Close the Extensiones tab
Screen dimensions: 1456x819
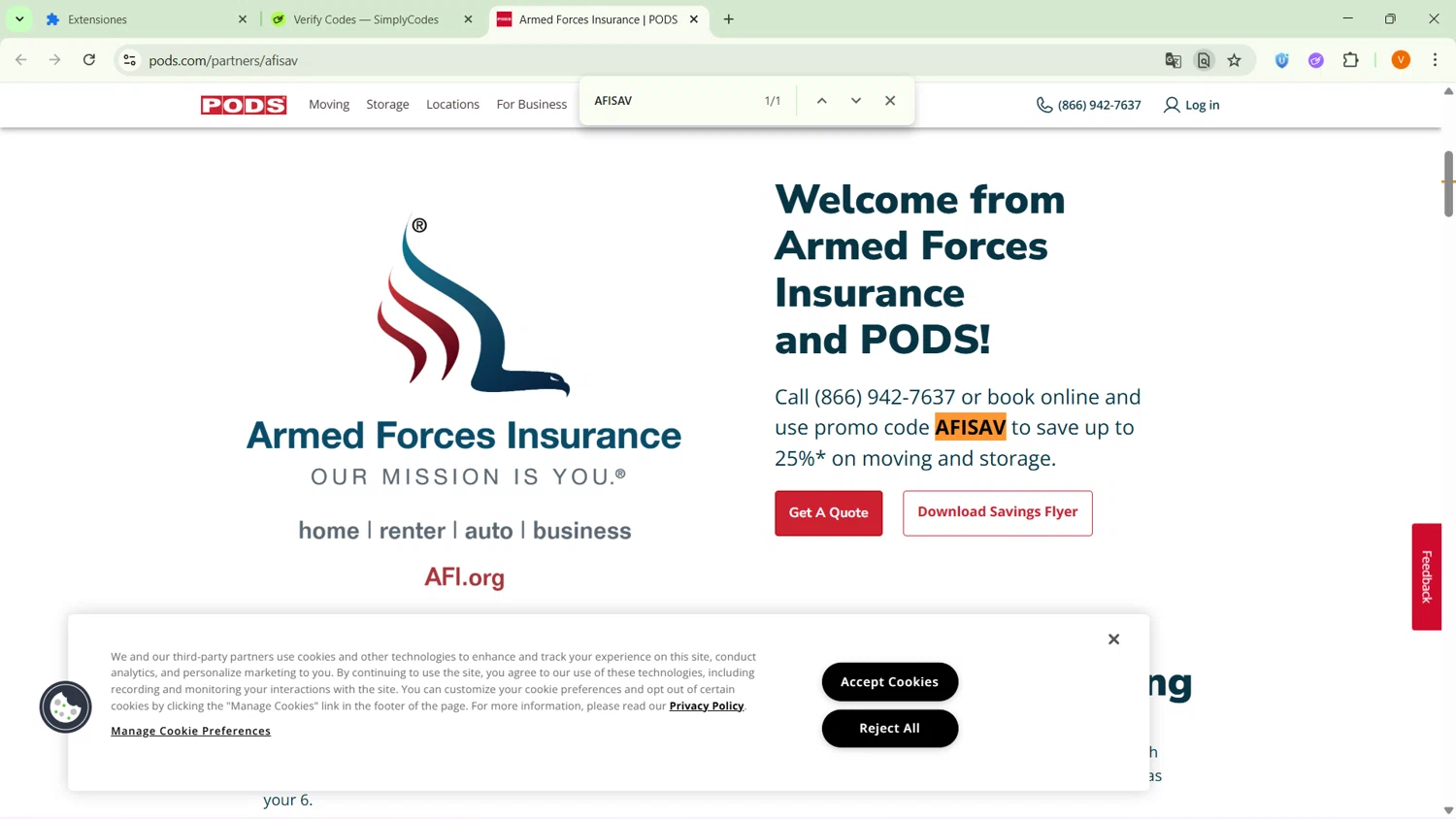click(x=243, y=19)
